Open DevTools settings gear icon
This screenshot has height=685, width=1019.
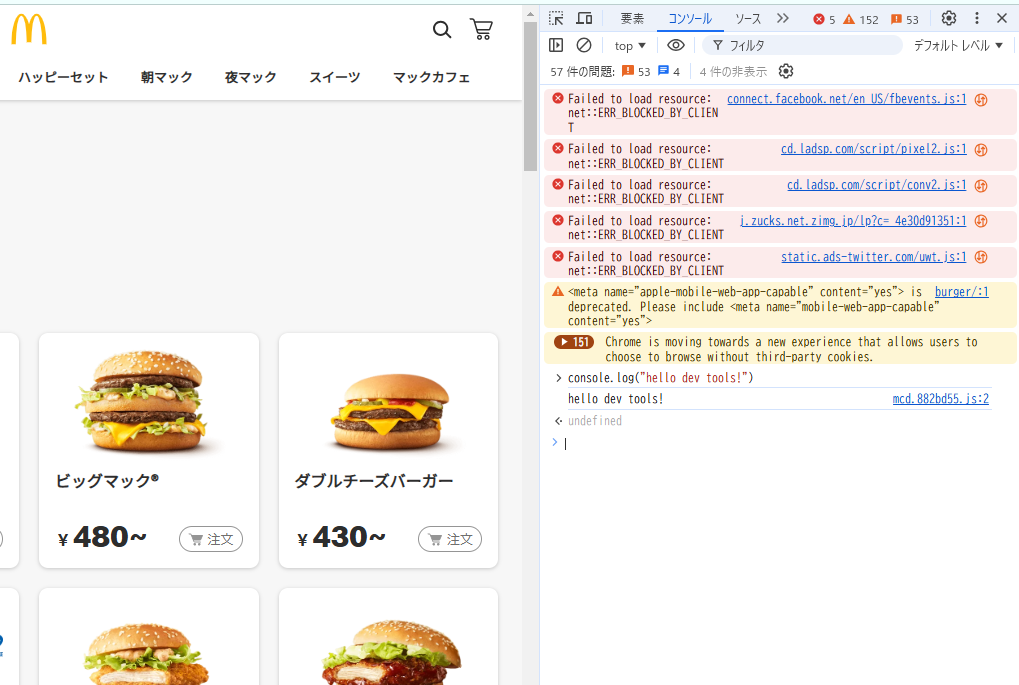(x=949, y=18)
